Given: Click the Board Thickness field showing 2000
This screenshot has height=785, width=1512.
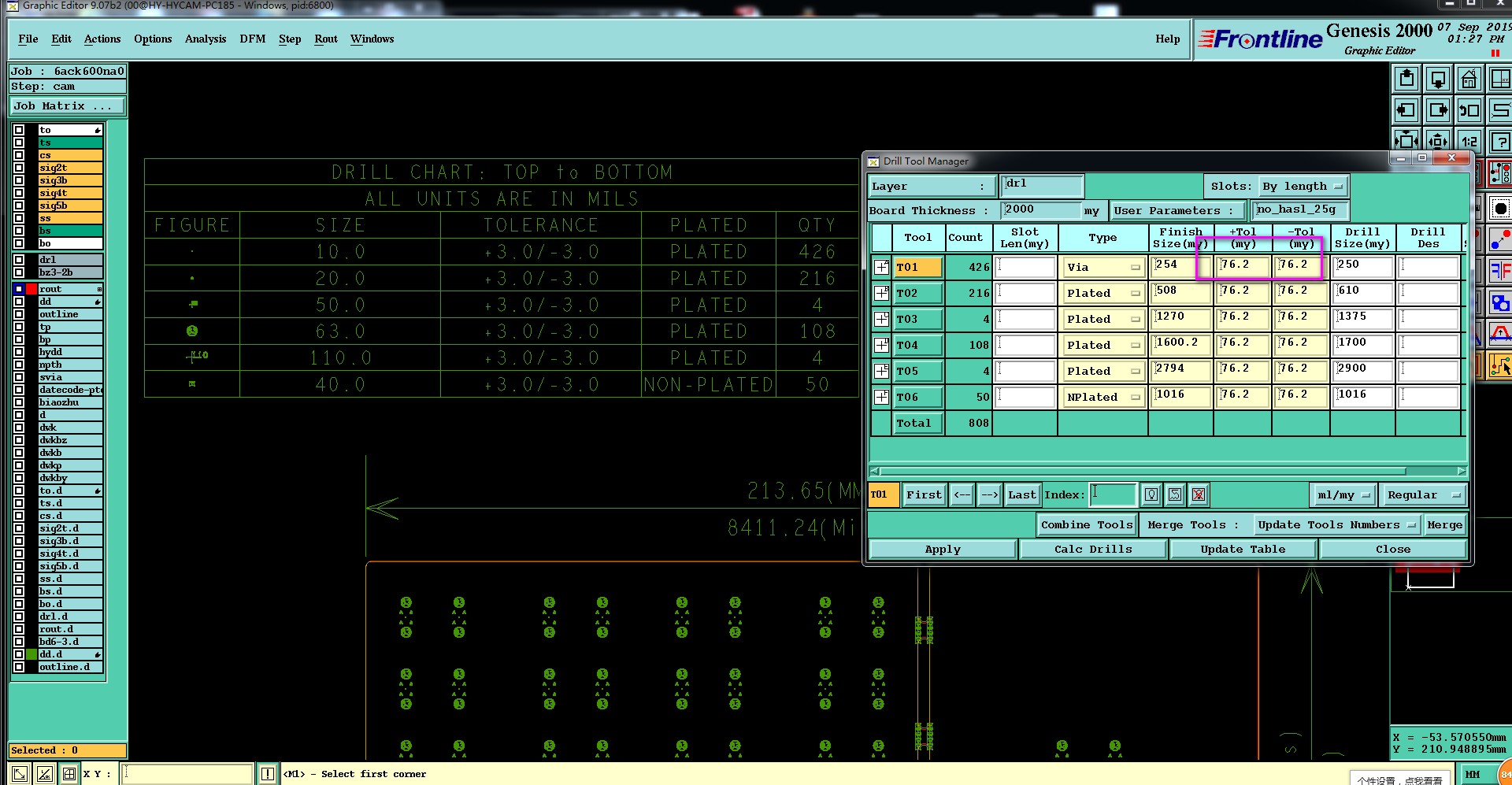Looking at the screenshot, I should pos(1042,210).
